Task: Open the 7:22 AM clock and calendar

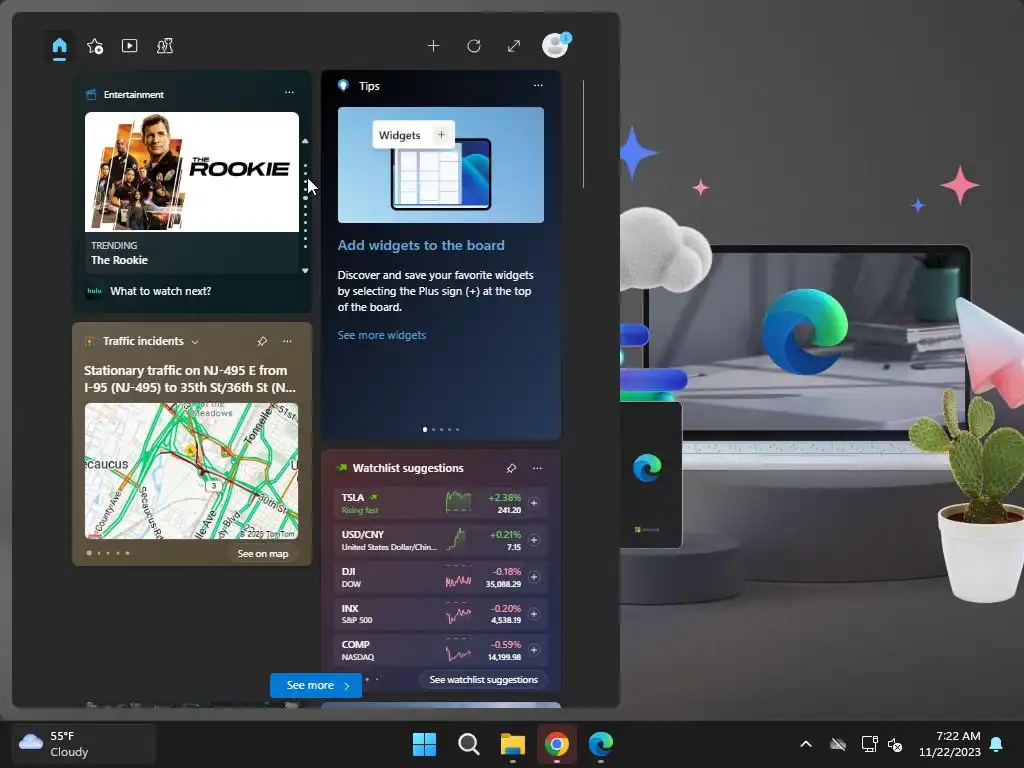Action: (x=950, y=744)
